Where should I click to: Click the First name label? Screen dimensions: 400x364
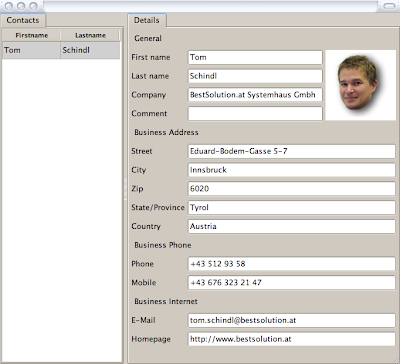click(x=151, y=57)
